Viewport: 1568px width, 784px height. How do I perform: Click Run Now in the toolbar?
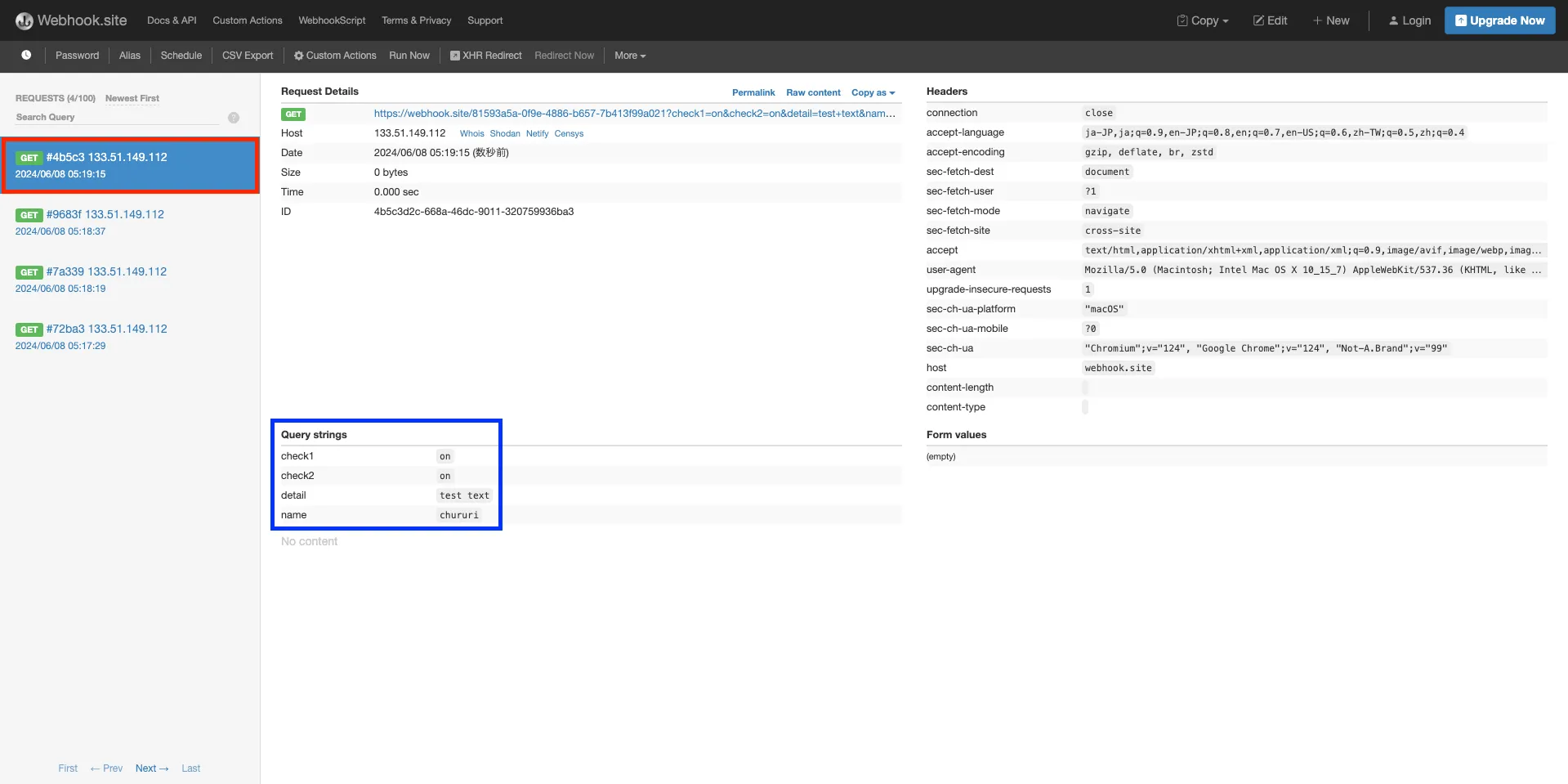click(409, 56)
